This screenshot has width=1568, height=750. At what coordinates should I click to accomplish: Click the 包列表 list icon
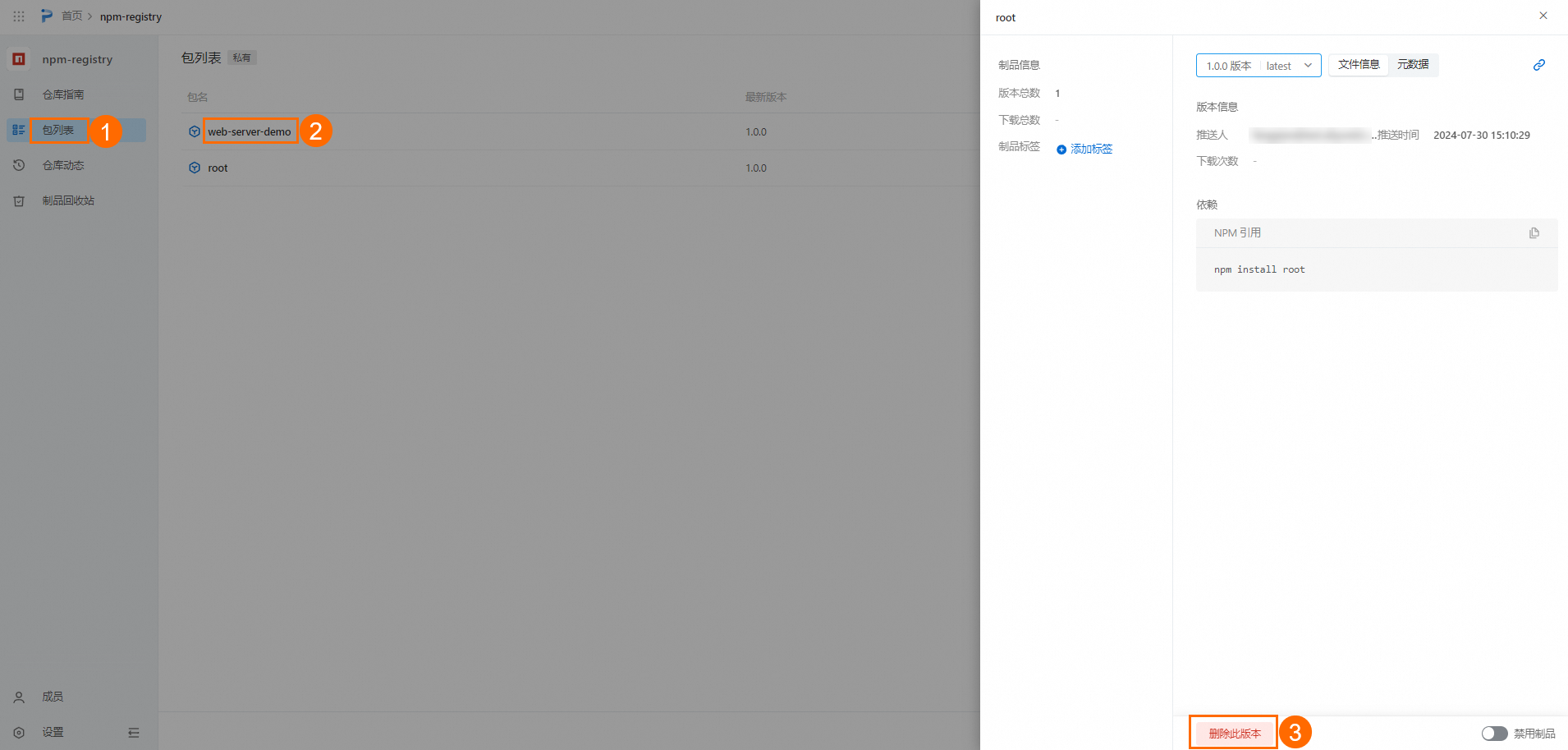(x=19, y=130)
